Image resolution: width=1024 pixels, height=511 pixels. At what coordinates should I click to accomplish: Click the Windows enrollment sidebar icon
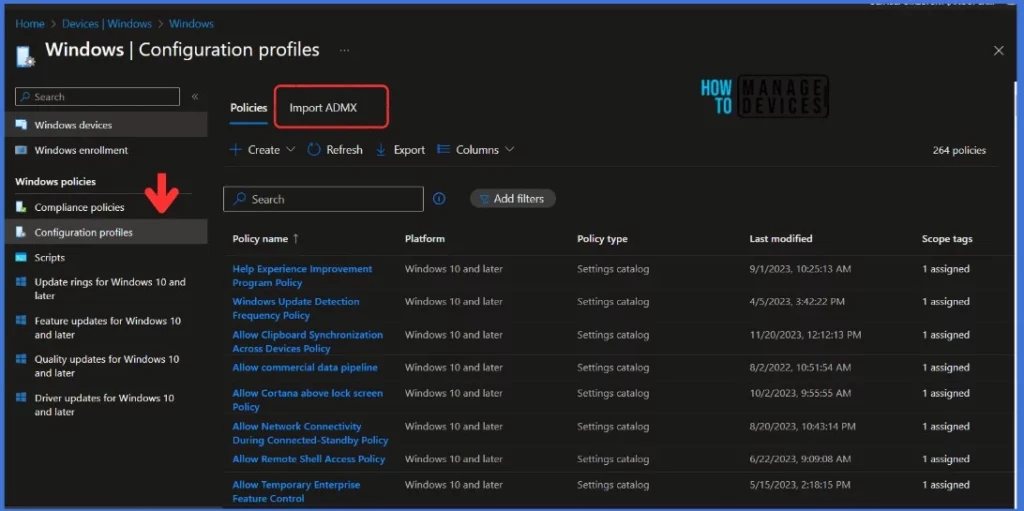21,150
